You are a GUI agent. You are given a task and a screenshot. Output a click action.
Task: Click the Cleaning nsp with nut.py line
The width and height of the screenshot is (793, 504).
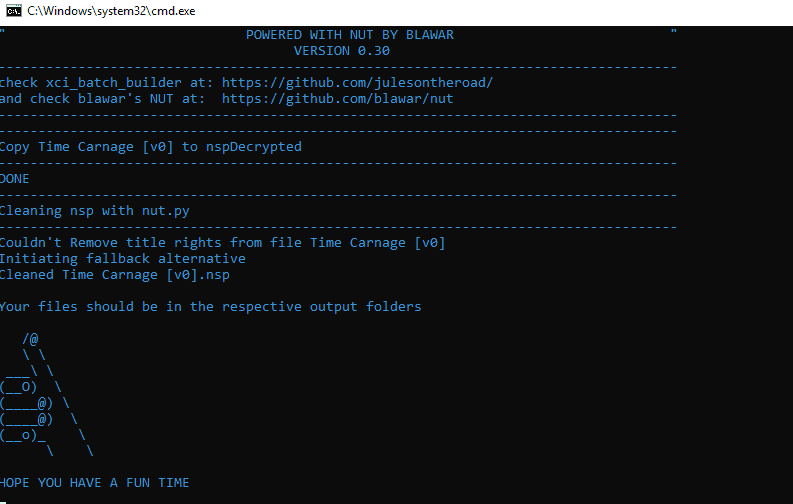tap(95, 211)
